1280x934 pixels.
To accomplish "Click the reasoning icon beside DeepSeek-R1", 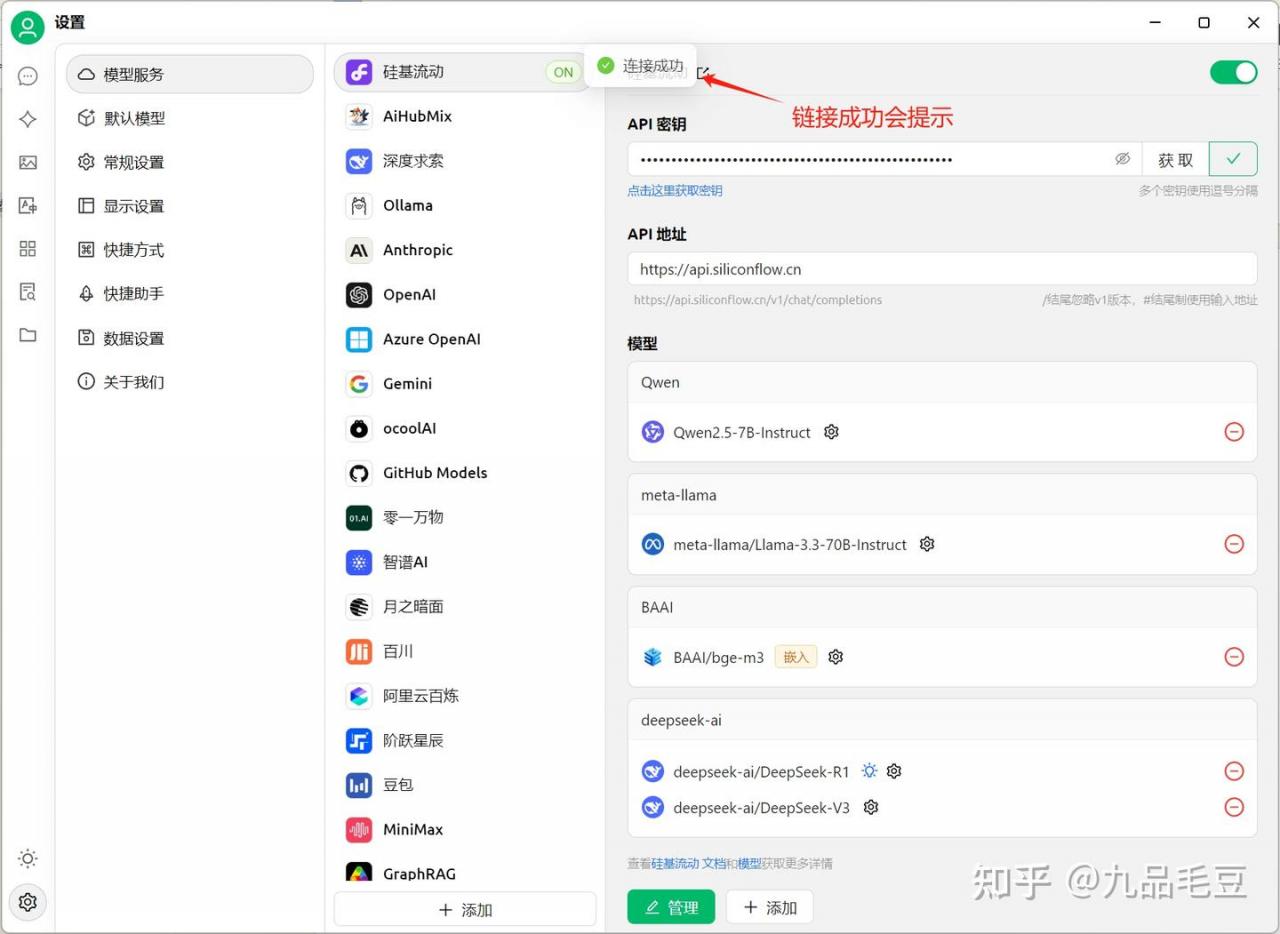I will (870, 771).
